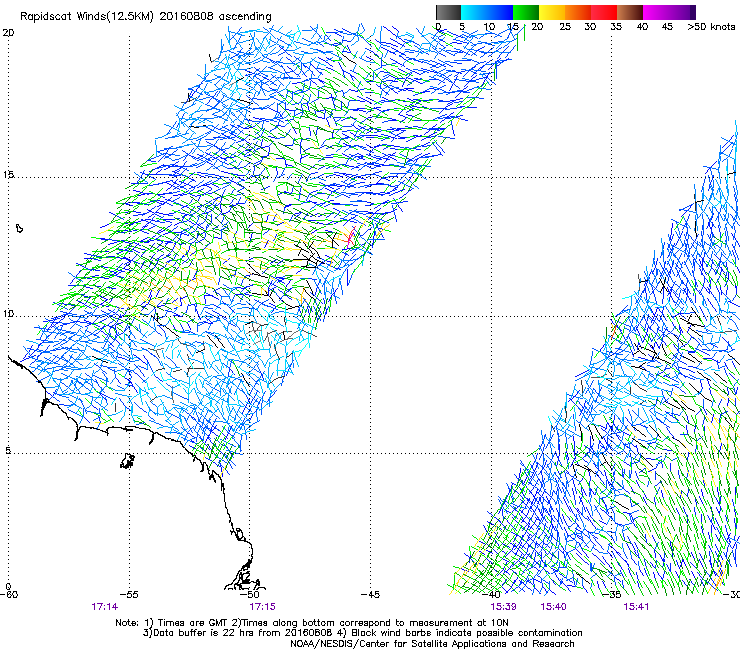This screenshot has height=650, width=740.
Task: Select the '15:40' overpass time label
Action: click(x=553, y=607)
